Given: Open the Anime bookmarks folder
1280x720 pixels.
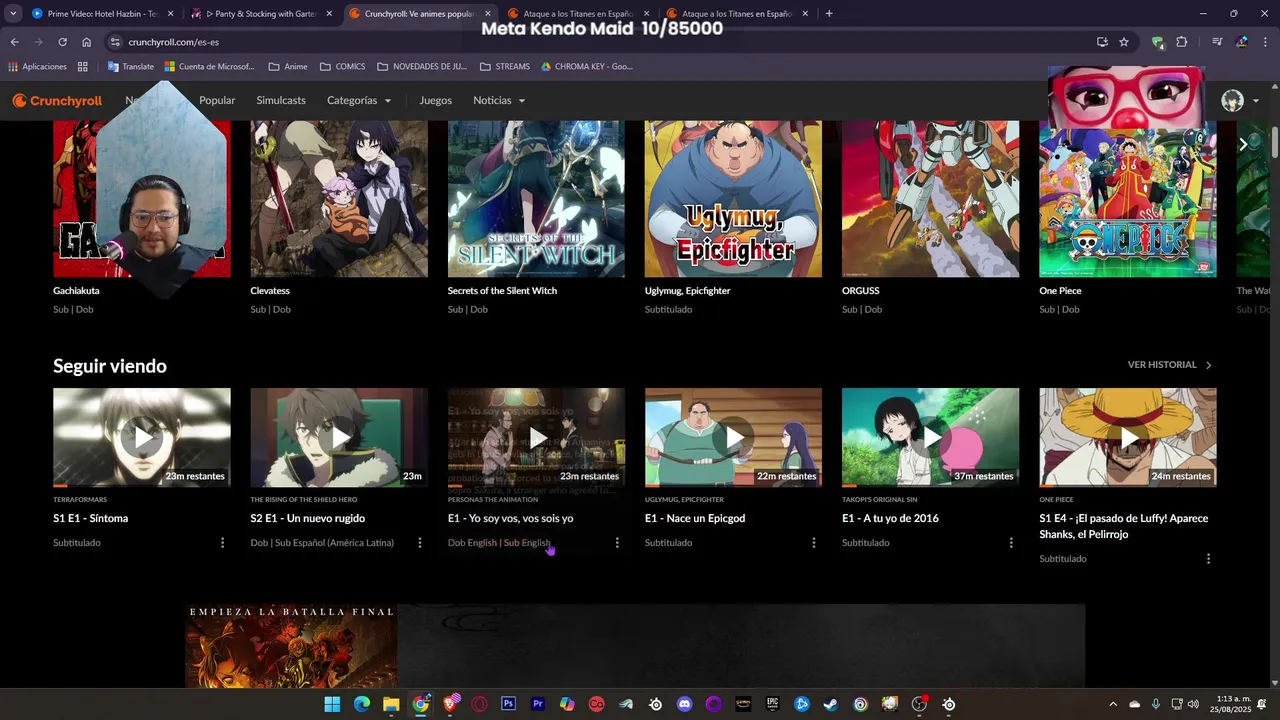Looking at the screenshot, I should [288, 67].
